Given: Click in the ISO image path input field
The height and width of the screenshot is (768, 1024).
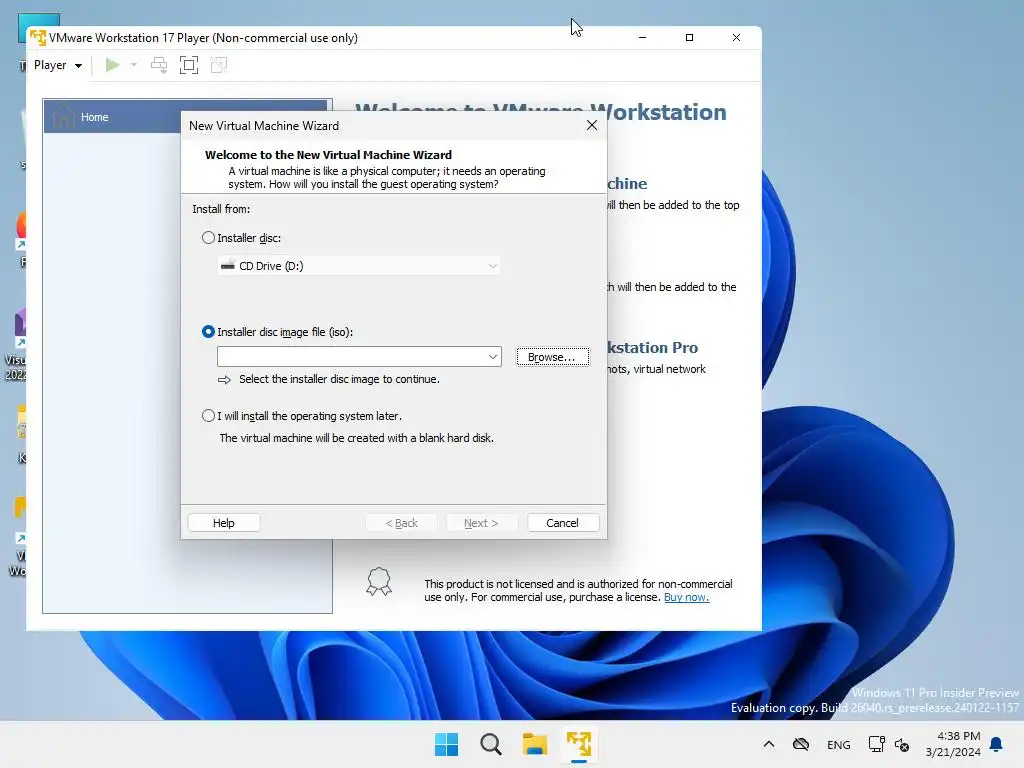Looking at the screenshot, I should click(x=352, y=357).
